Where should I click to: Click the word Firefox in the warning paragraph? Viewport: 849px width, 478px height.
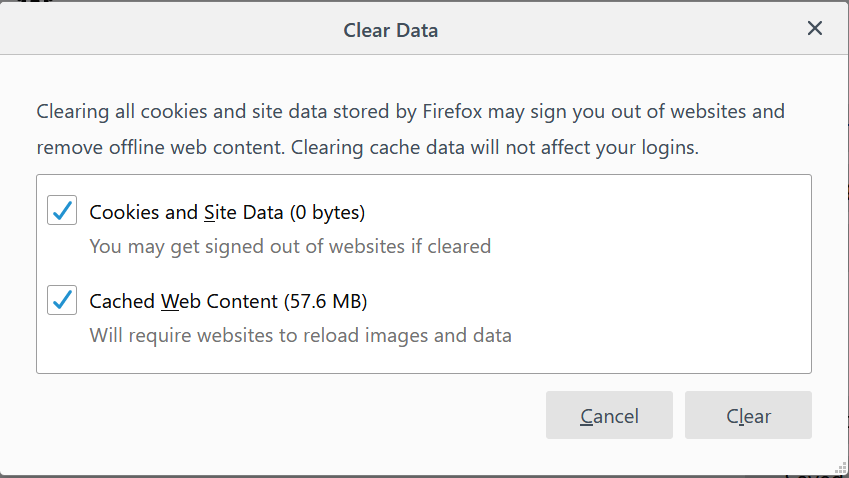point(452,112)
